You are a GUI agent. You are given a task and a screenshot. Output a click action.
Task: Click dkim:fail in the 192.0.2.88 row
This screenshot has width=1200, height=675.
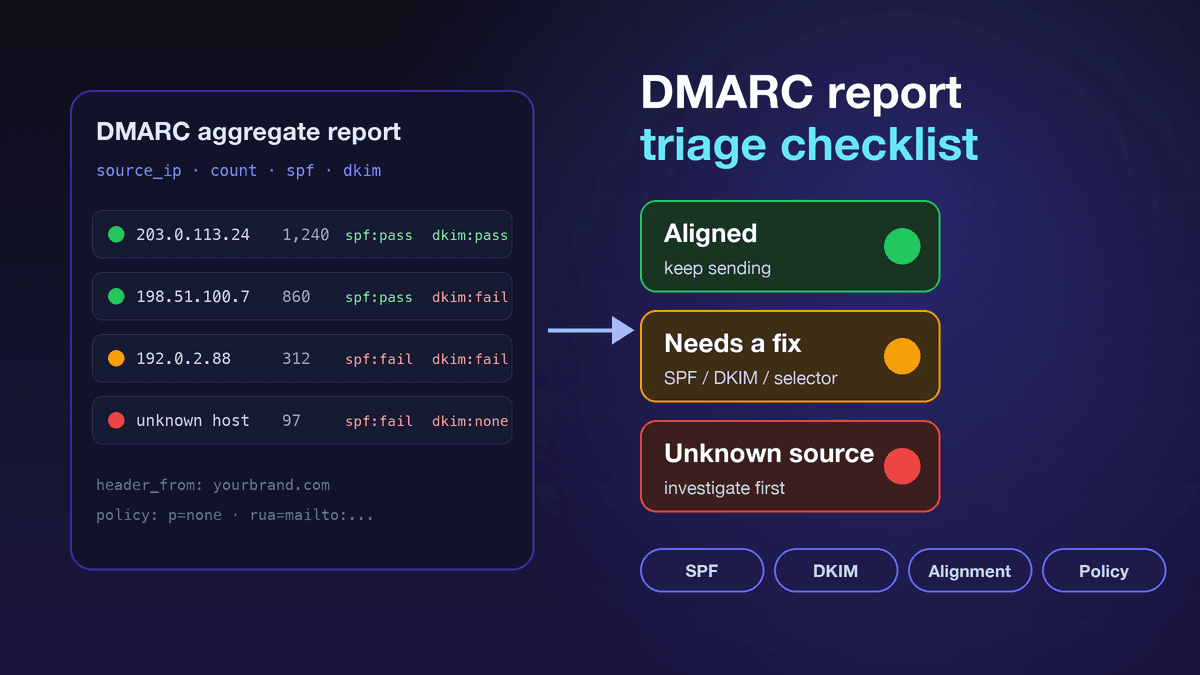coord(470,359)
